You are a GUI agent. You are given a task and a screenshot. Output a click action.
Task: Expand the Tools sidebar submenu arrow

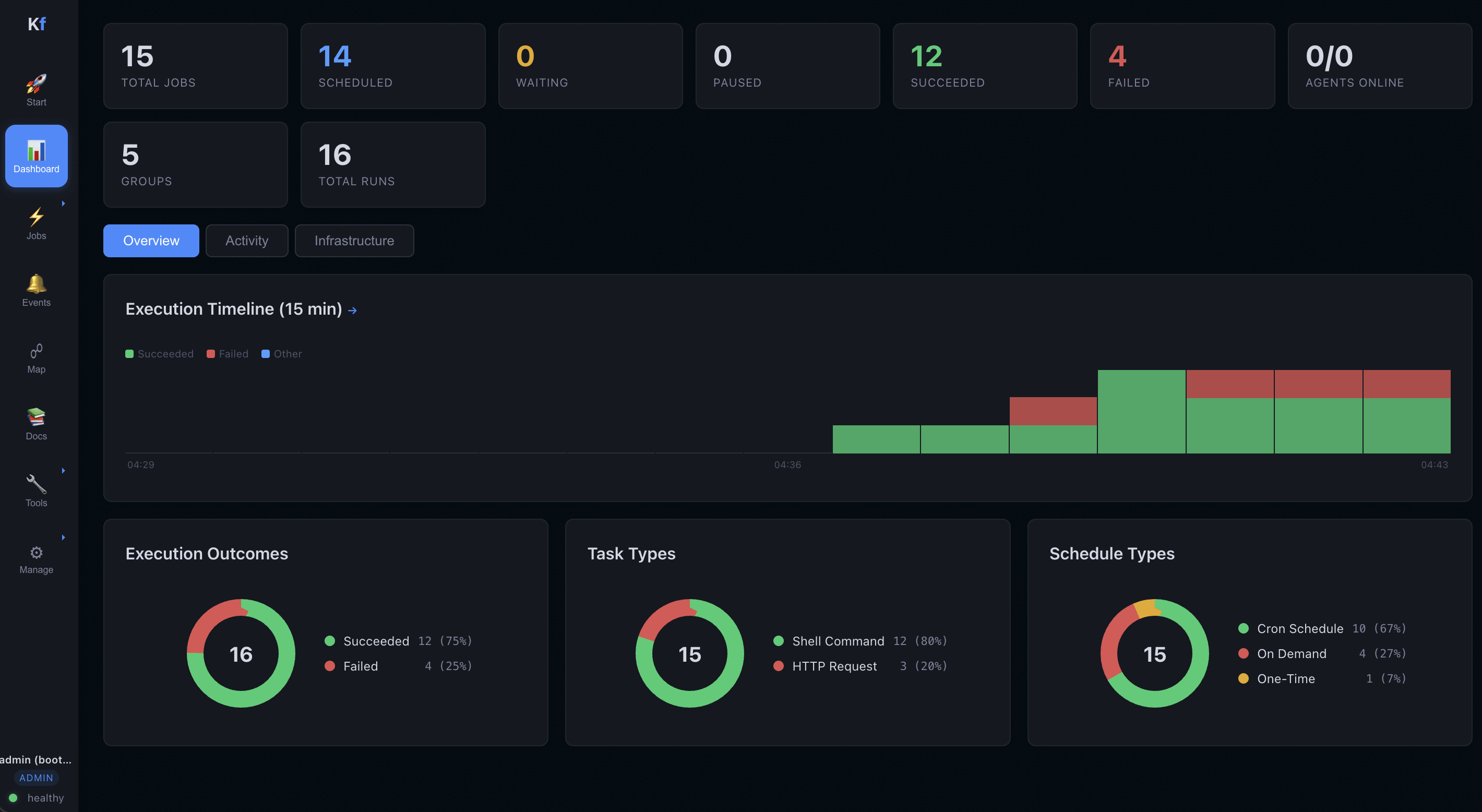pos(63,471)
